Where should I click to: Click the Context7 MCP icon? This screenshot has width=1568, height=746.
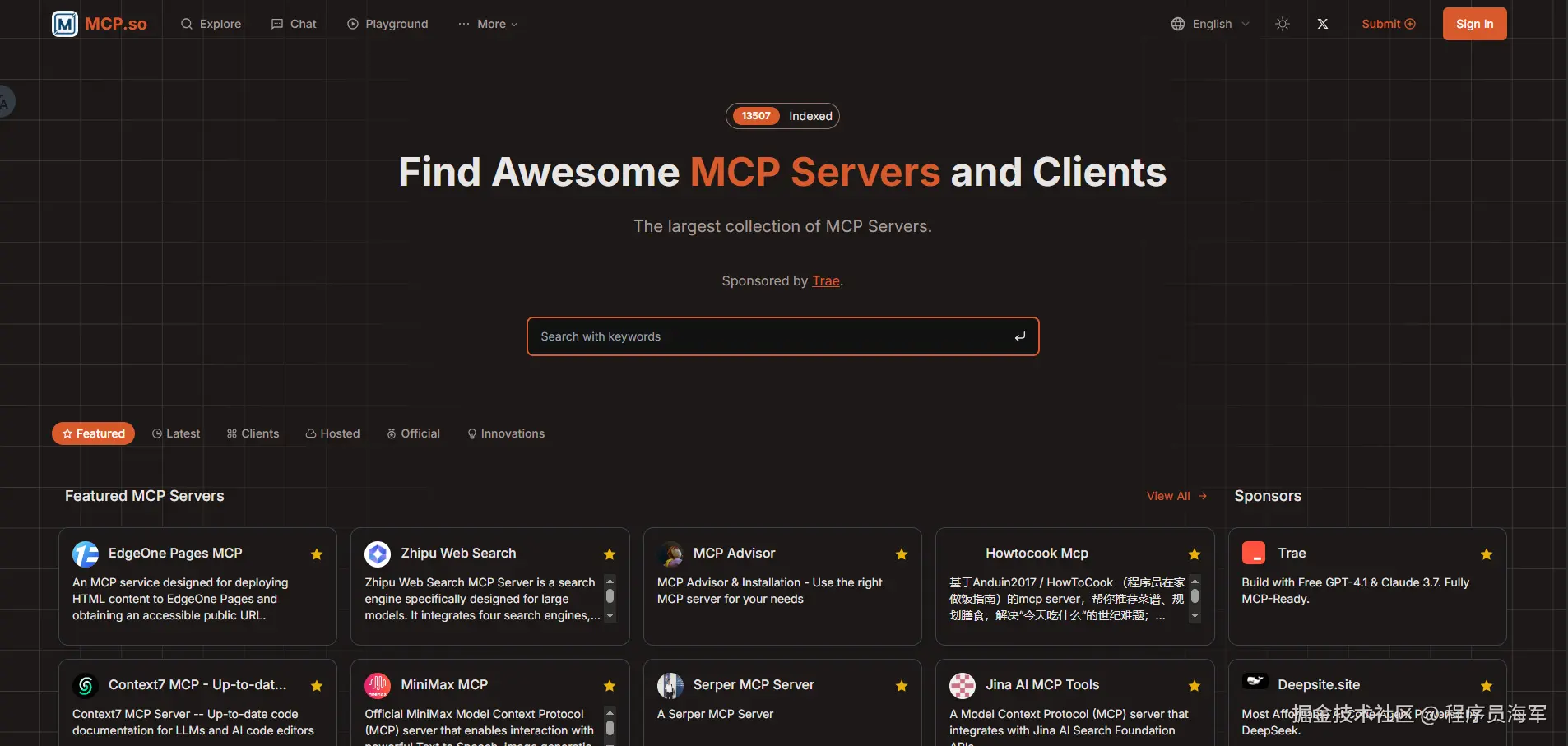click(x=86, y=685)
